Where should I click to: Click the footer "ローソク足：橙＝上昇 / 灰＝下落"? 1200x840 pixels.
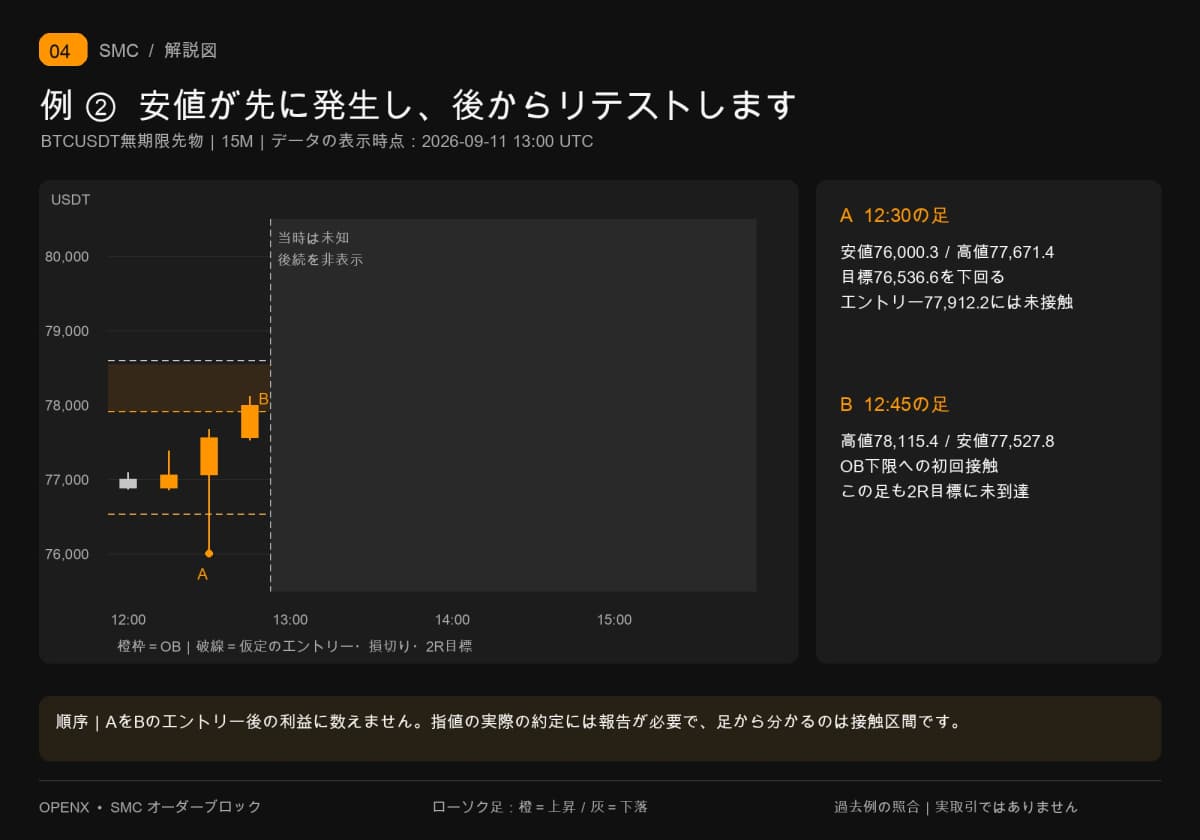540,807
